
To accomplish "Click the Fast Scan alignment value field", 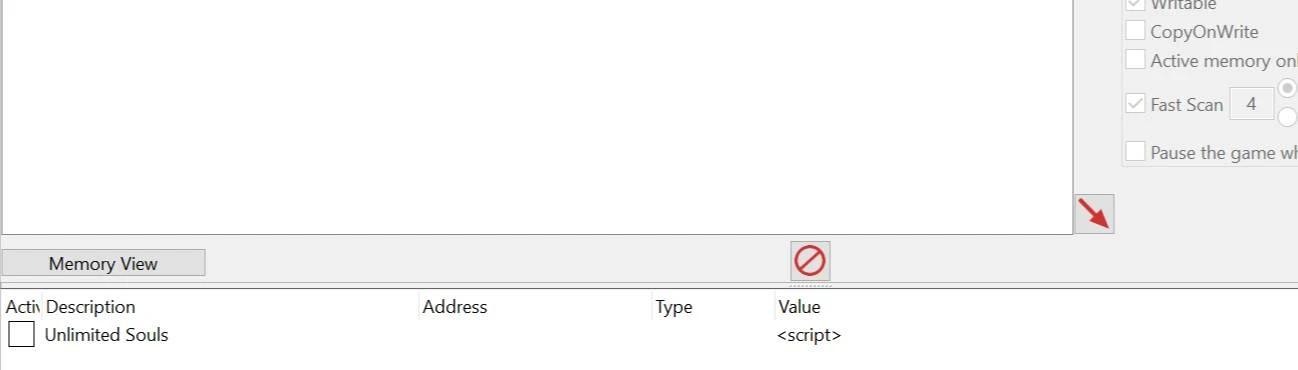I will (1251, 104).
